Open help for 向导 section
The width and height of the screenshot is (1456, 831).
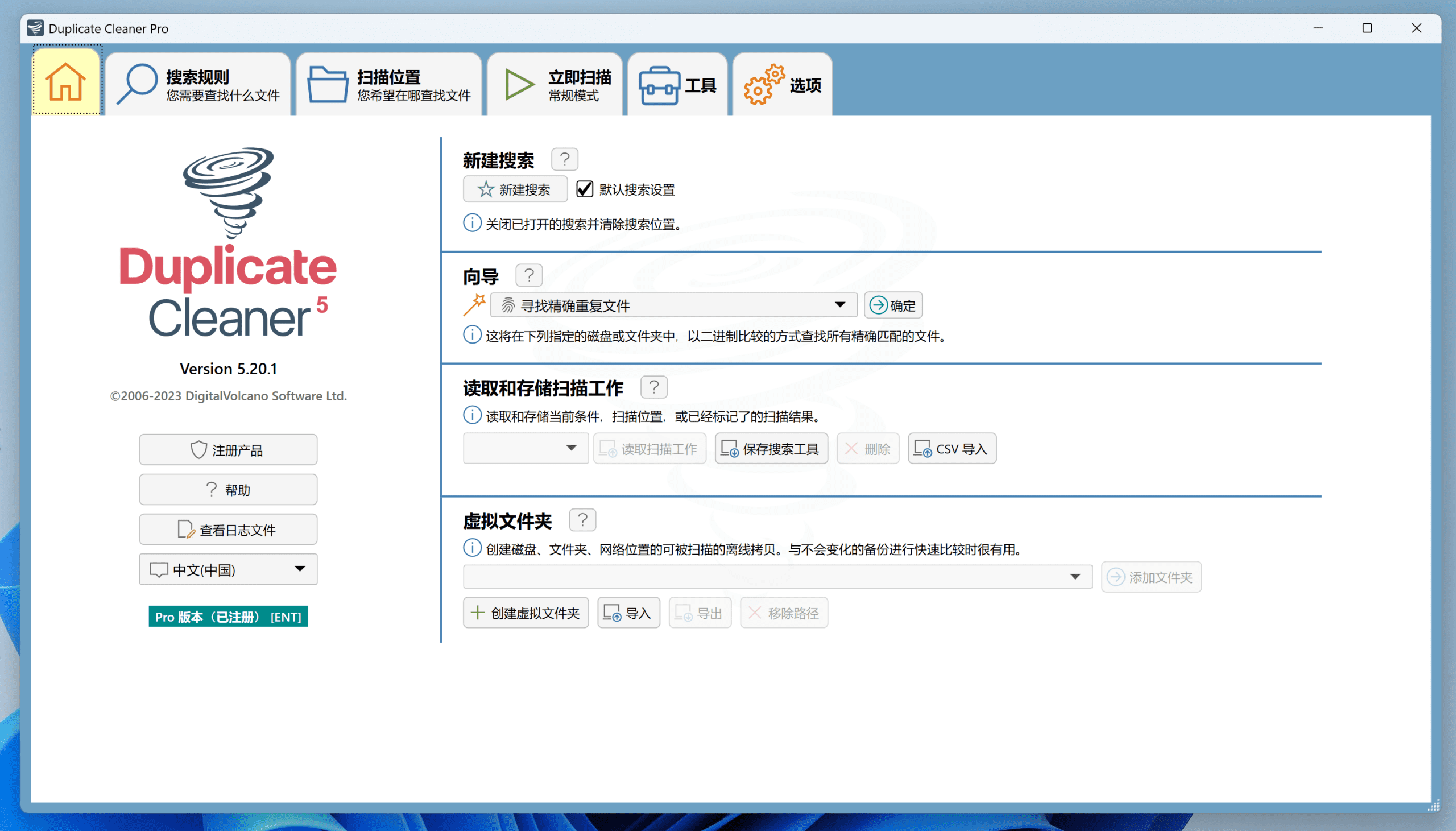point(529,276)
